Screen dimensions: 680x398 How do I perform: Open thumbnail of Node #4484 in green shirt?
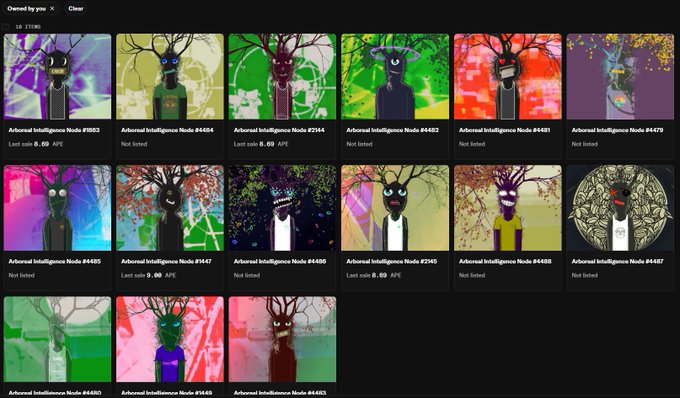pyautogui.click(x=170, y=76)
